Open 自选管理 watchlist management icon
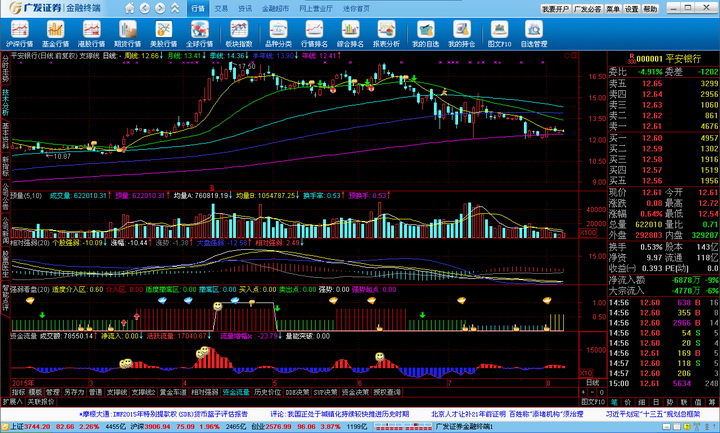Screen dimensions: 720x433 pyautogui.click(x=534, y=34)
